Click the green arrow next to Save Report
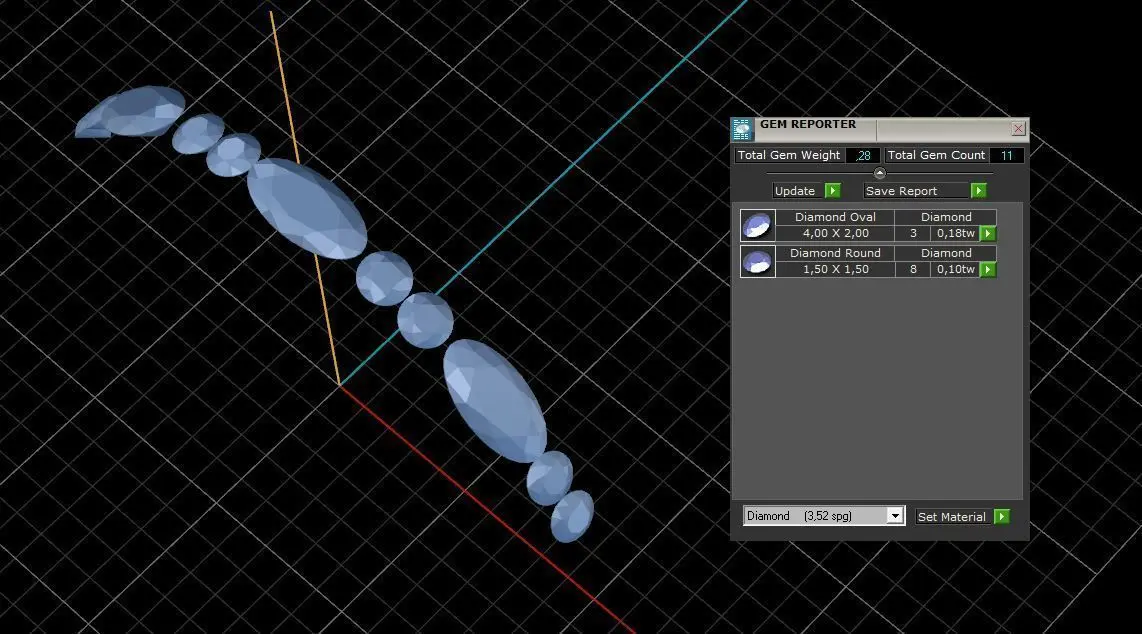Image resolution: width=1142 pixels, height=634 pixels. click(978, 191)
